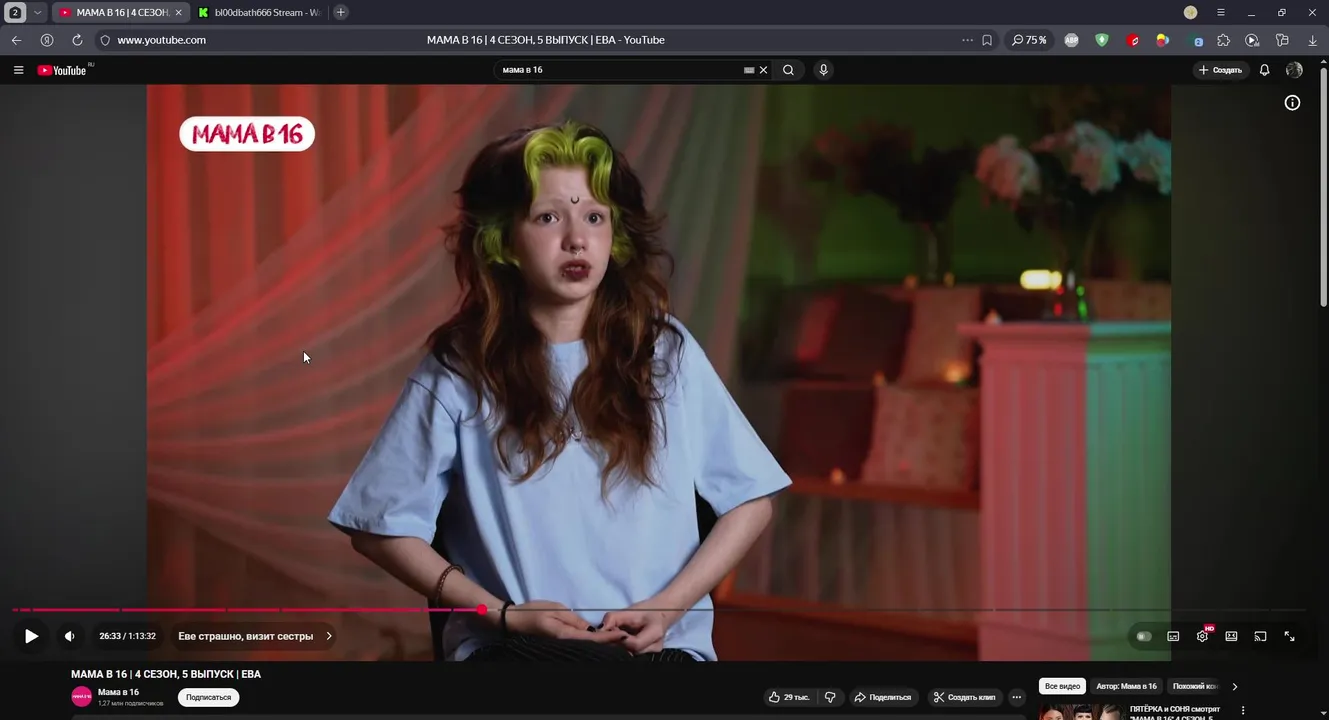Cast video to a TV
The width and height of the screenshot is (1329, 720).
click(x=1260, y=636)
